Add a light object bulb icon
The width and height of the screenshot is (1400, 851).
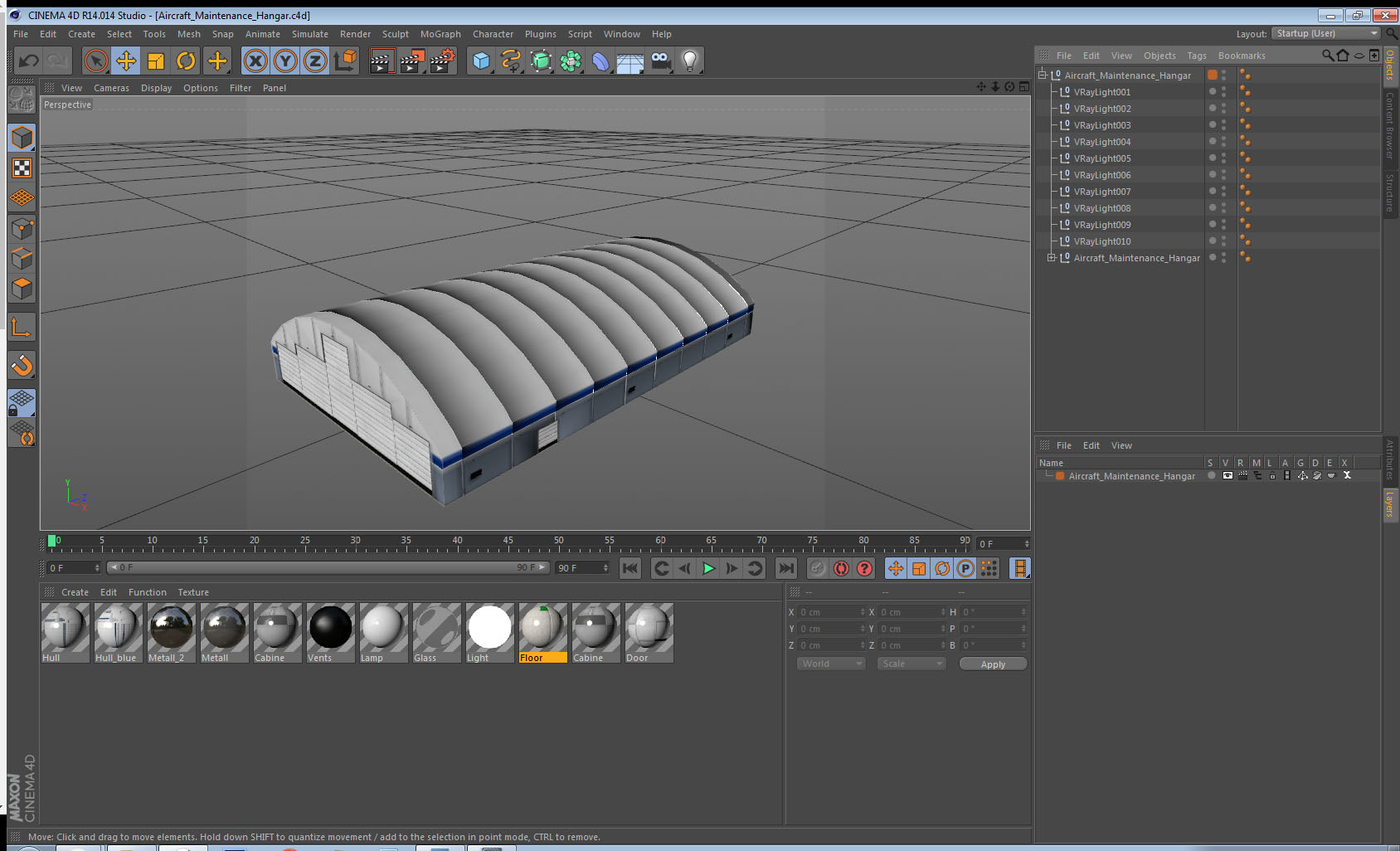pos(690,61)
